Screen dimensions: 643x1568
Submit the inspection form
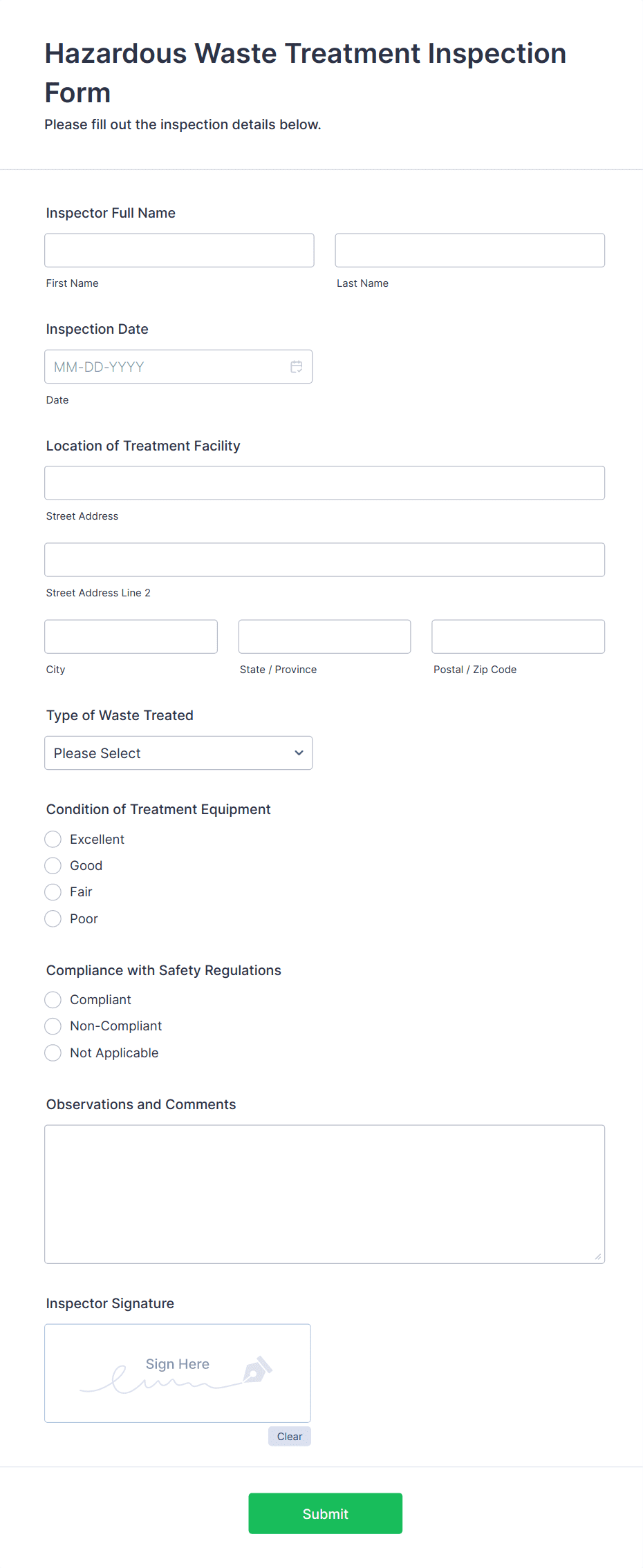325,1513
